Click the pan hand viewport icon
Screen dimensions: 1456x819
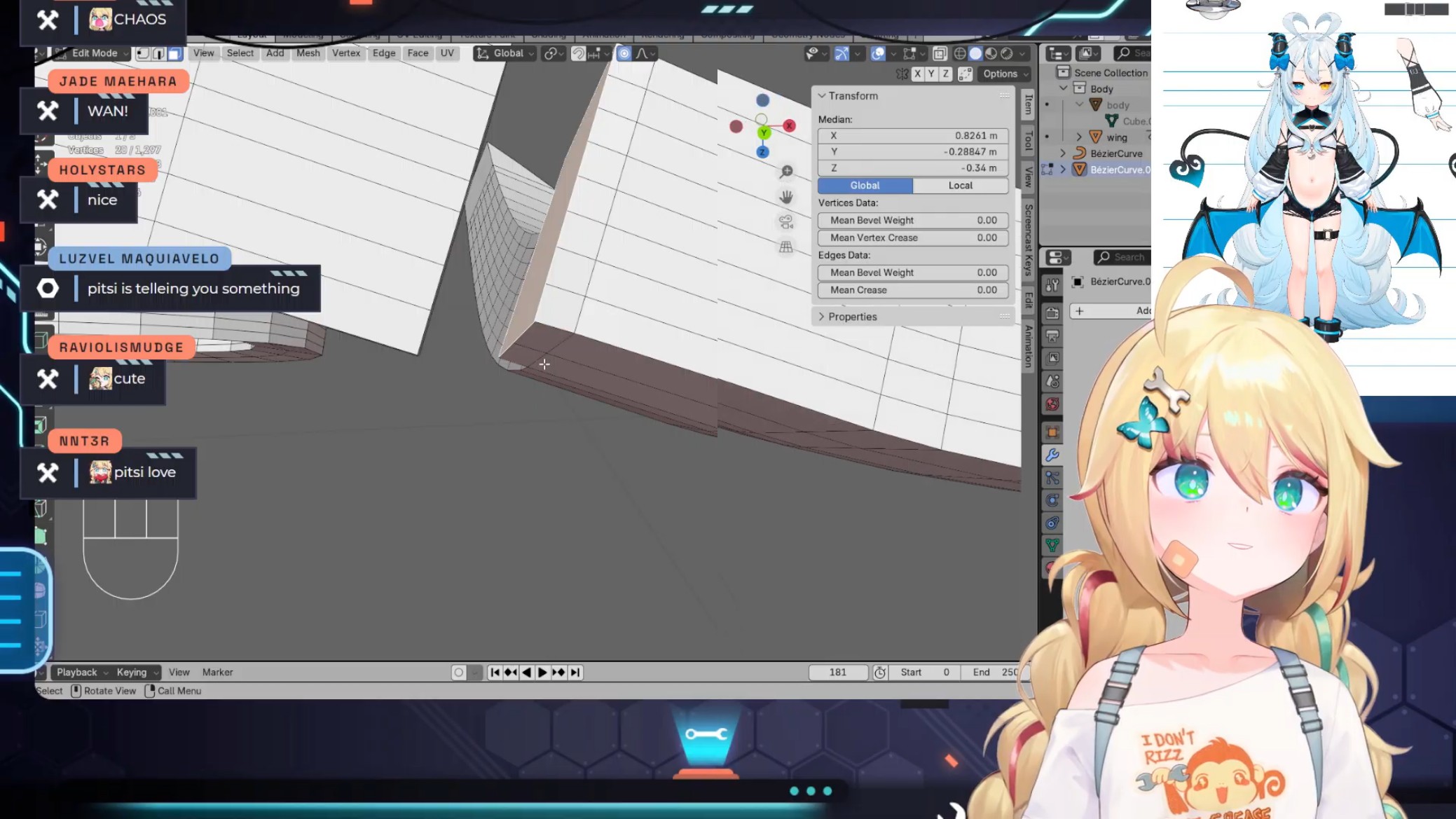tap(786, 197)
